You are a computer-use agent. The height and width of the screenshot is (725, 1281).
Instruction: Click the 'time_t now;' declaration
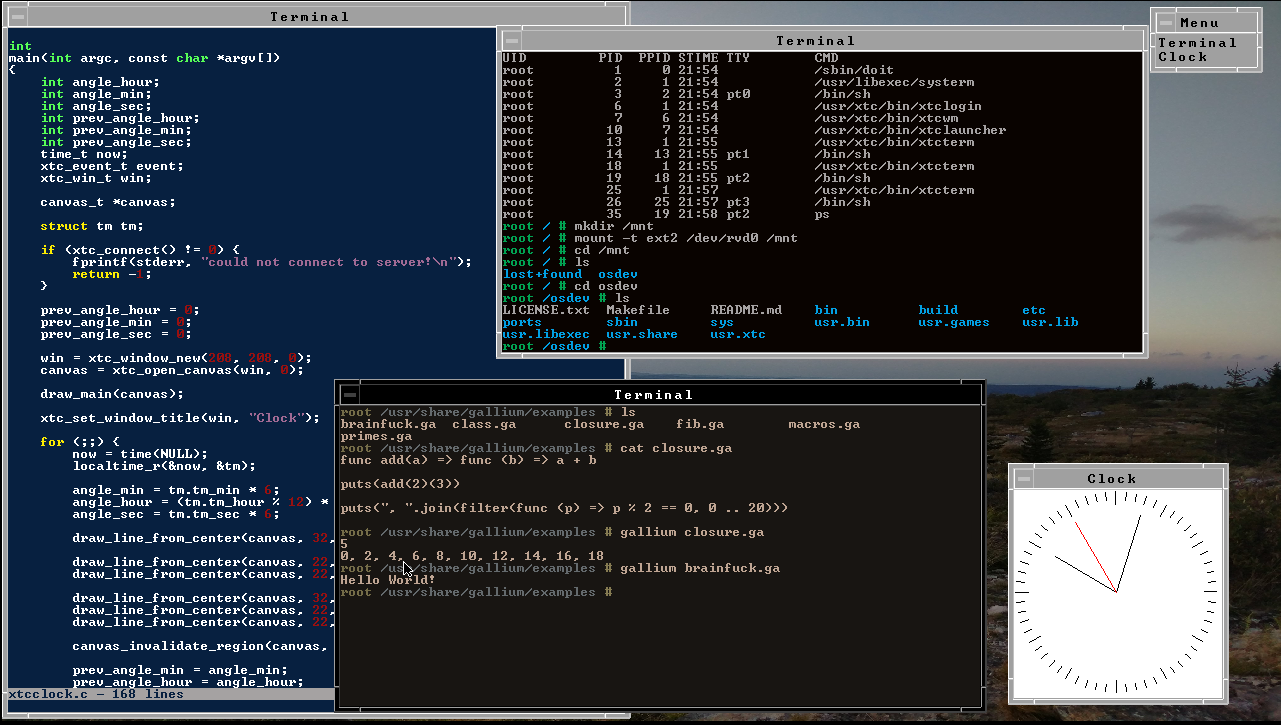click(84, 154)
